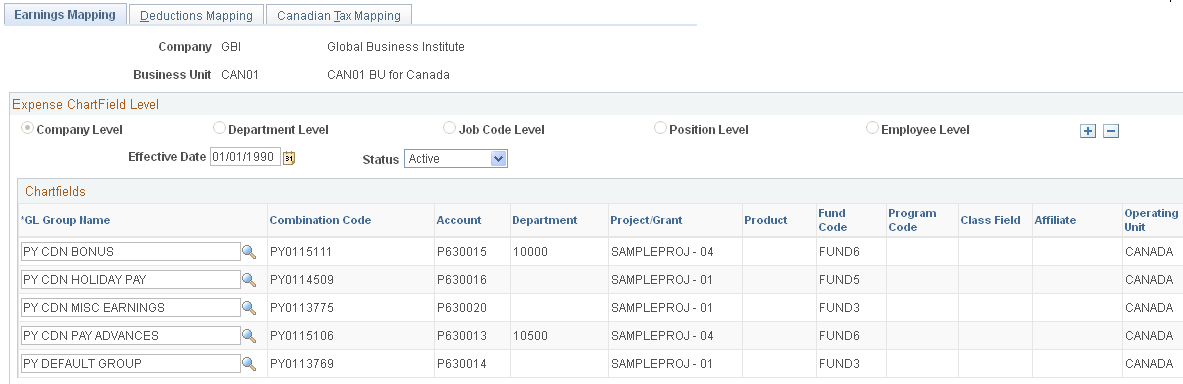Open lookup for PY CDN MISC EARNINGS group

249,308
